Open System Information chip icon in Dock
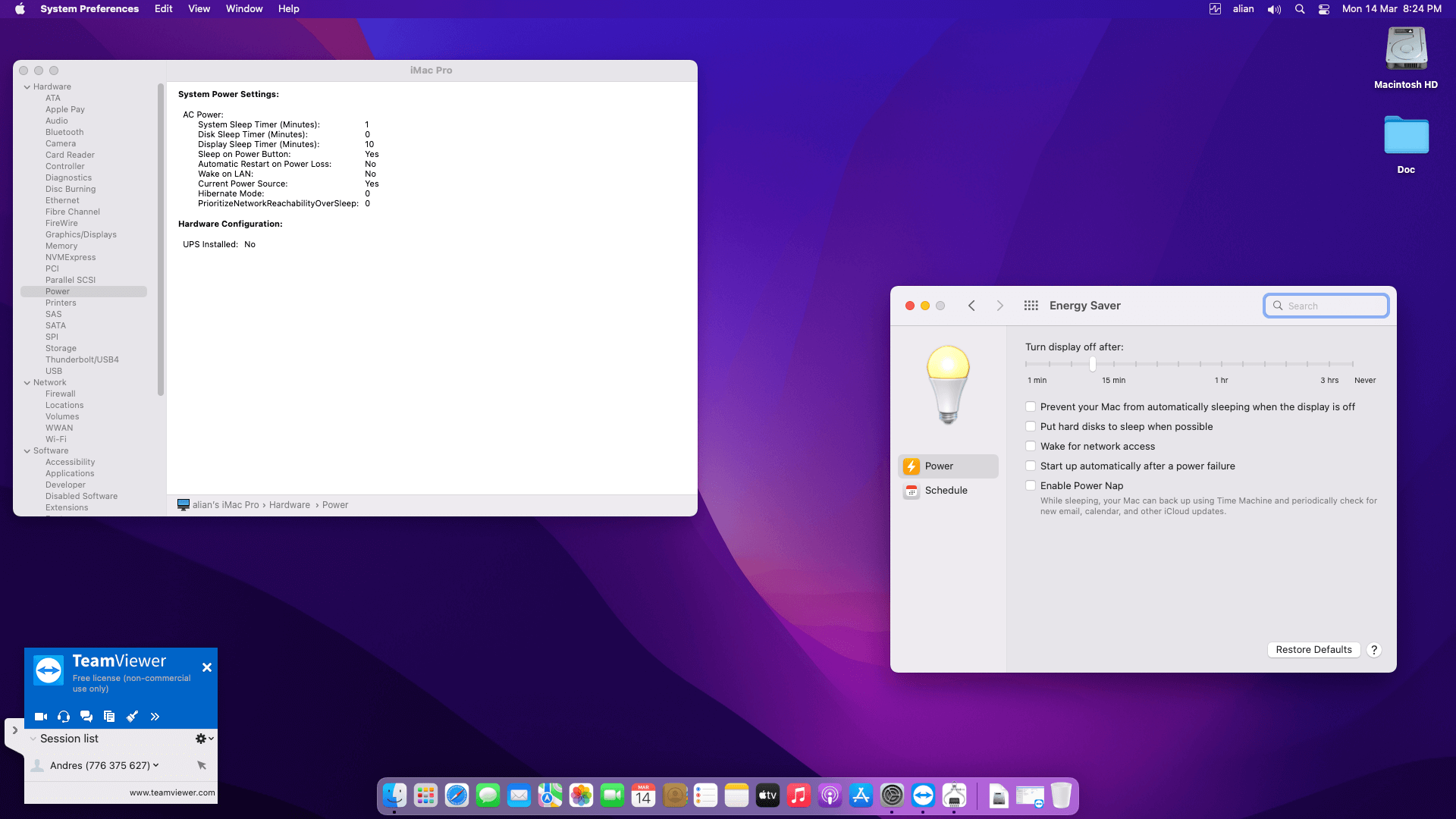Screen dimensions: 1456x819 point(954,795)
